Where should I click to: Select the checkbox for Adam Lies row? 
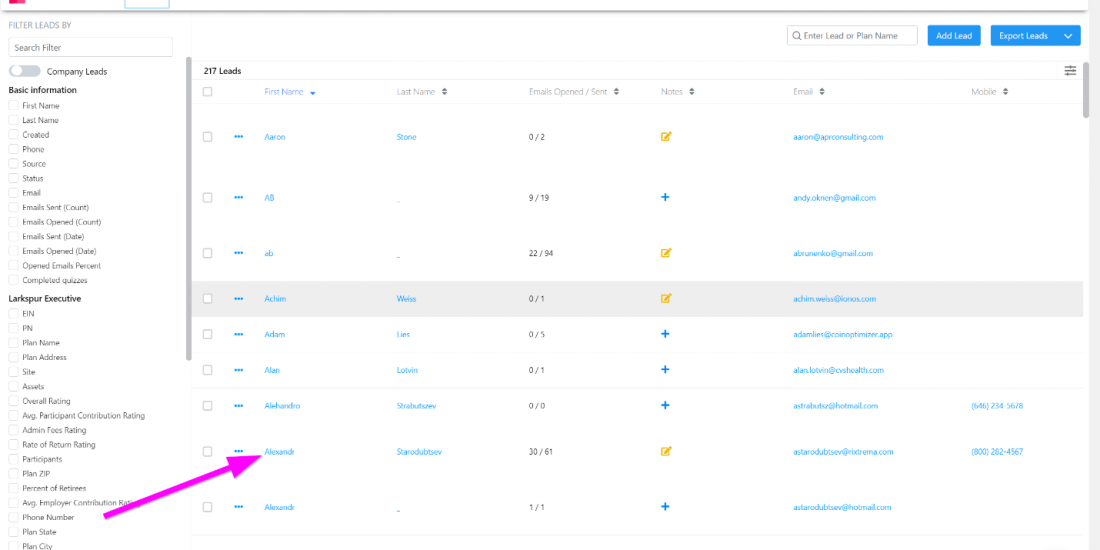click(x=208, y=334)
